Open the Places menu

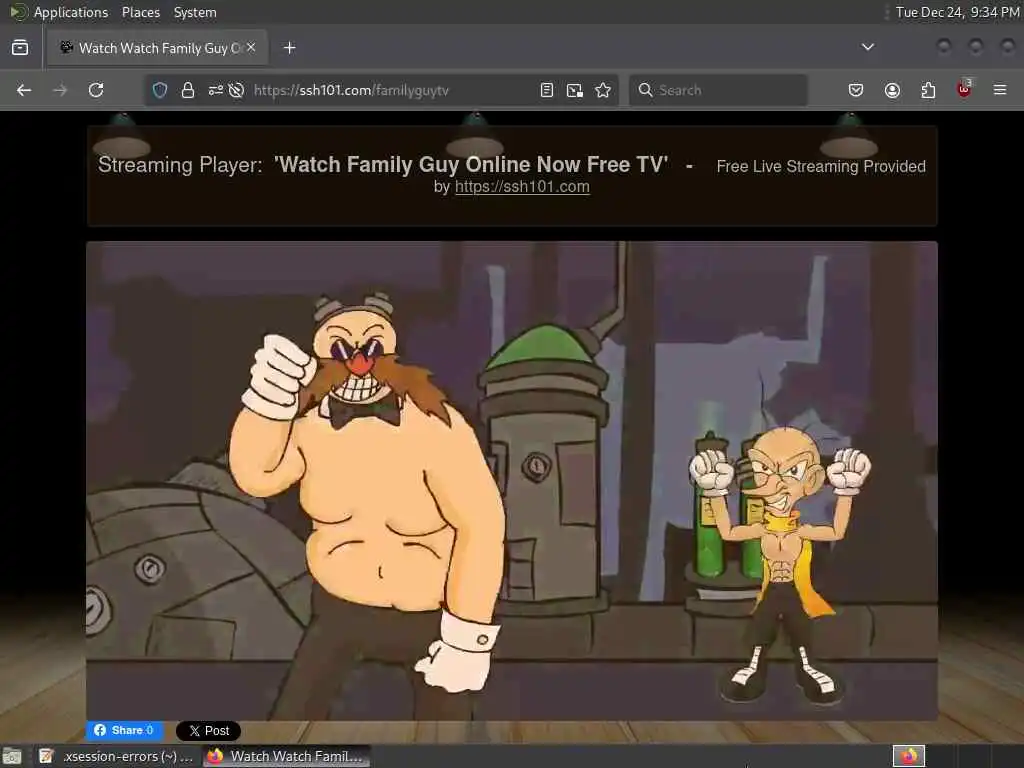click(x=140, y=12)
